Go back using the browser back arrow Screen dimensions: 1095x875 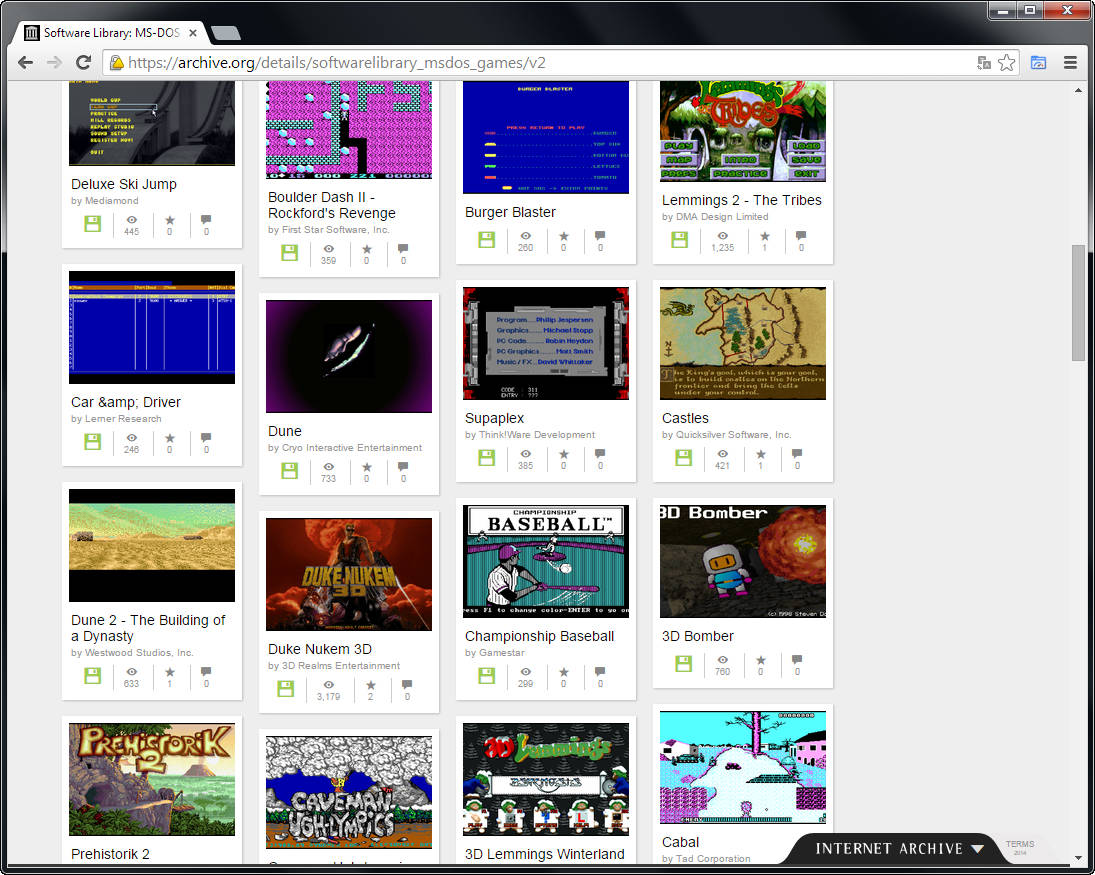(x=26, y=63)
